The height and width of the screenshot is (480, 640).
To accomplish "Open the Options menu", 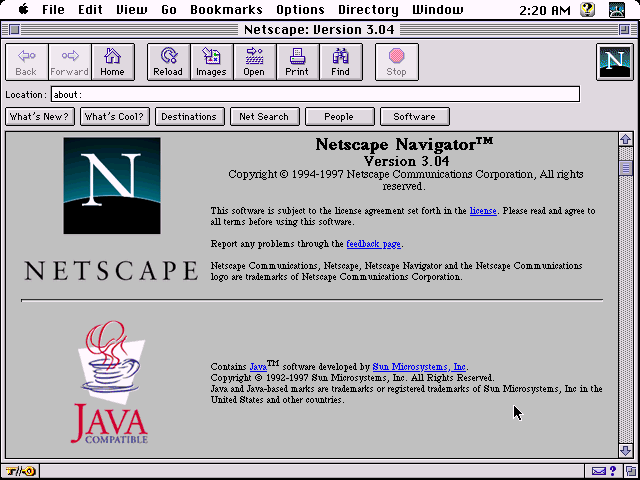I will (300, 10).
